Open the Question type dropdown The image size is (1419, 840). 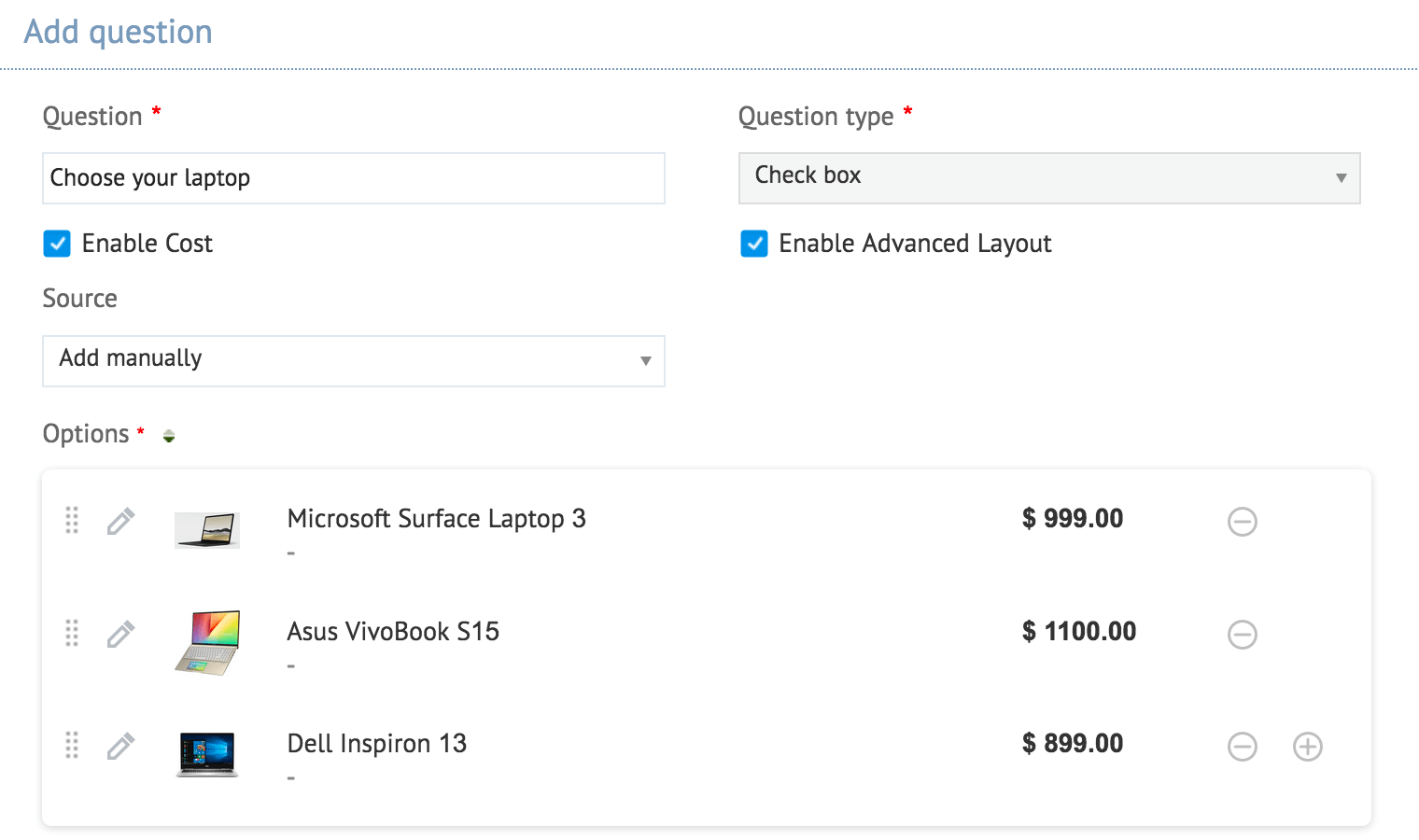1049,177
